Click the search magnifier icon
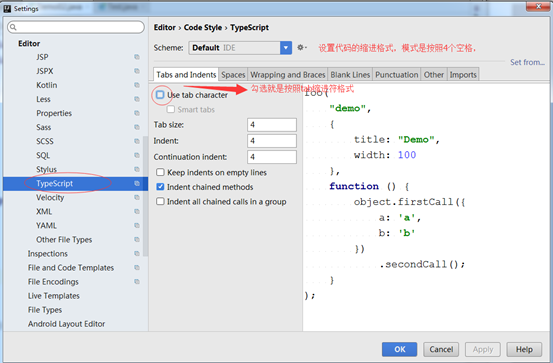The width and height of the screenshot is (553, 363). coord(13,27)
